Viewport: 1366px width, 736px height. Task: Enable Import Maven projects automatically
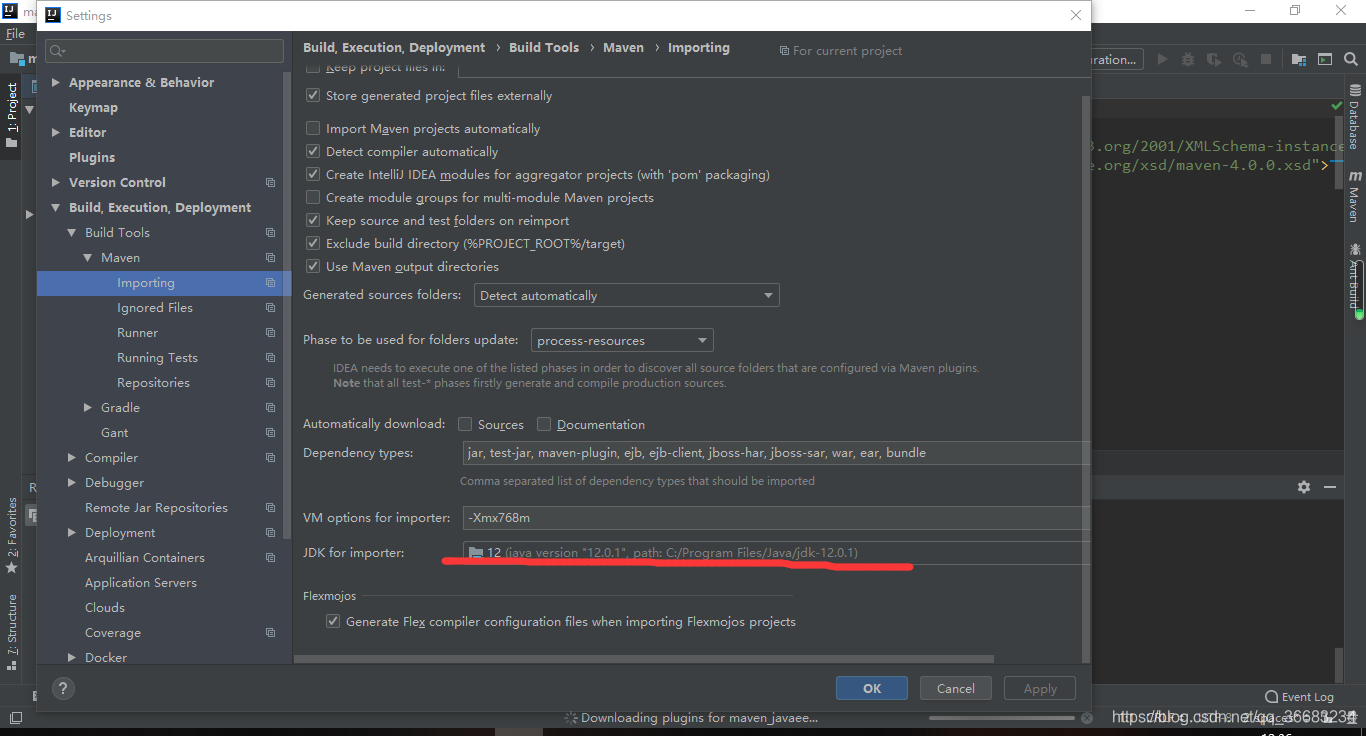[314, 129]
